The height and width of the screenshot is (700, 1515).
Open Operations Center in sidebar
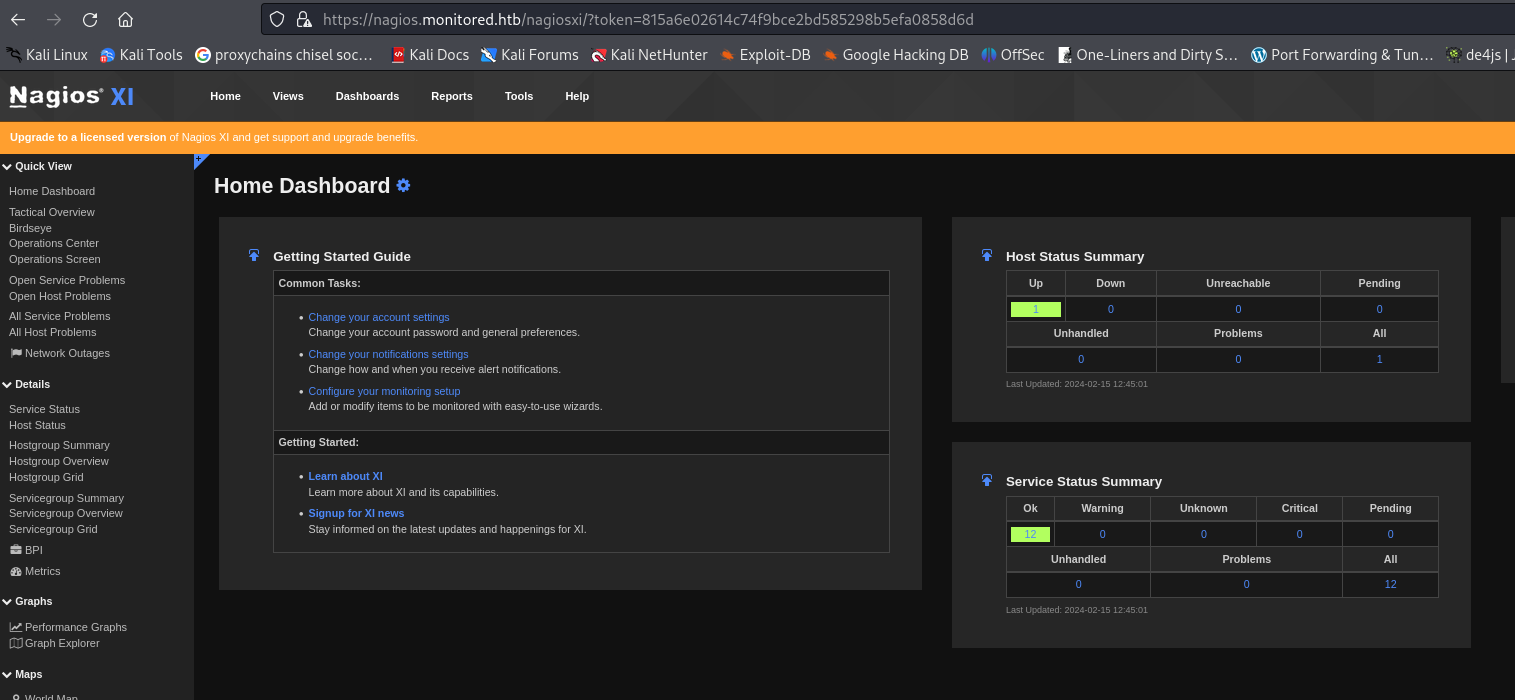click(x=54, y=243)
